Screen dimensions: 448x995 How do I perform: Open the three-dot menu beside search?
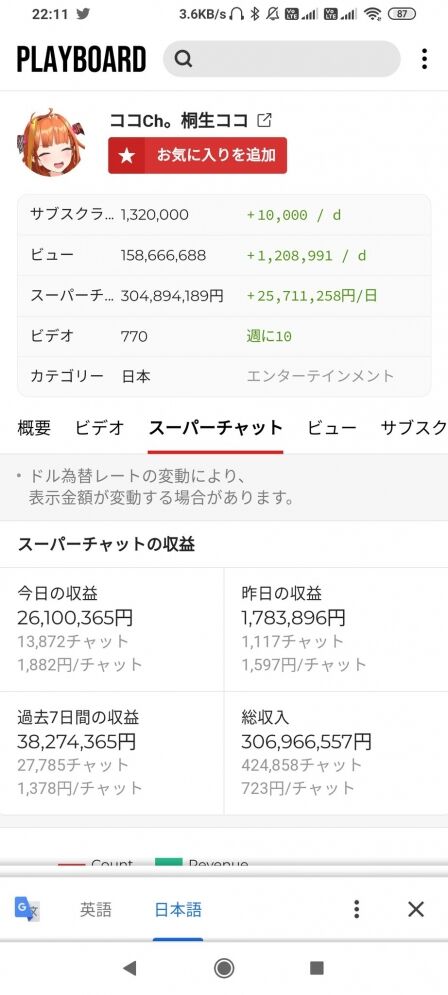click(425, 59)
